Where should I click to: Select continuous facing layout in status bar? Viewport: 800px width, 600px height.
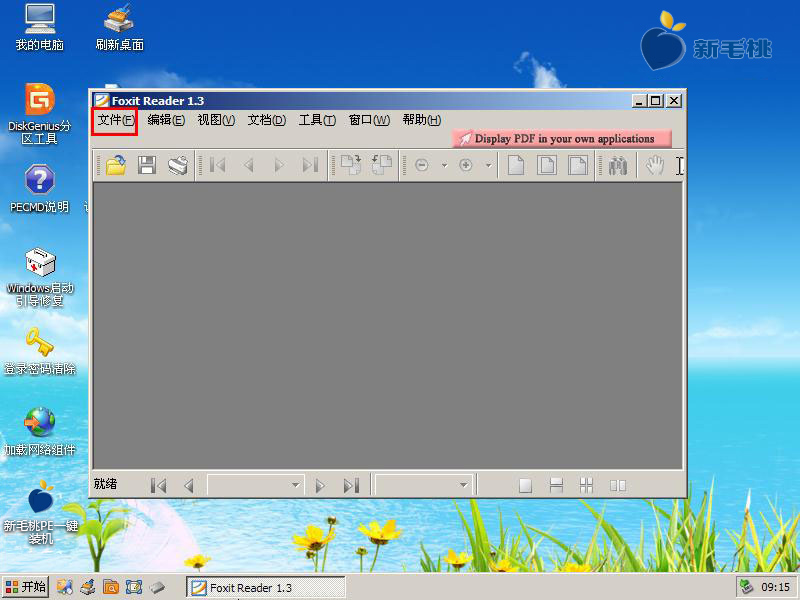click(x=587, y=485)
